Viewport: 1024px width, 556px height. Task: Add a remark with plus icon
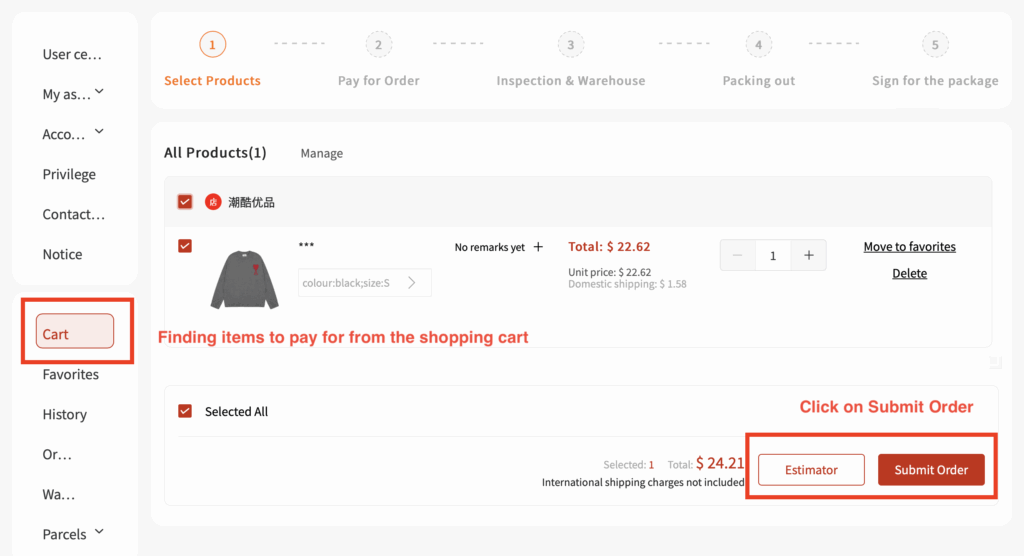pos(538,247)
